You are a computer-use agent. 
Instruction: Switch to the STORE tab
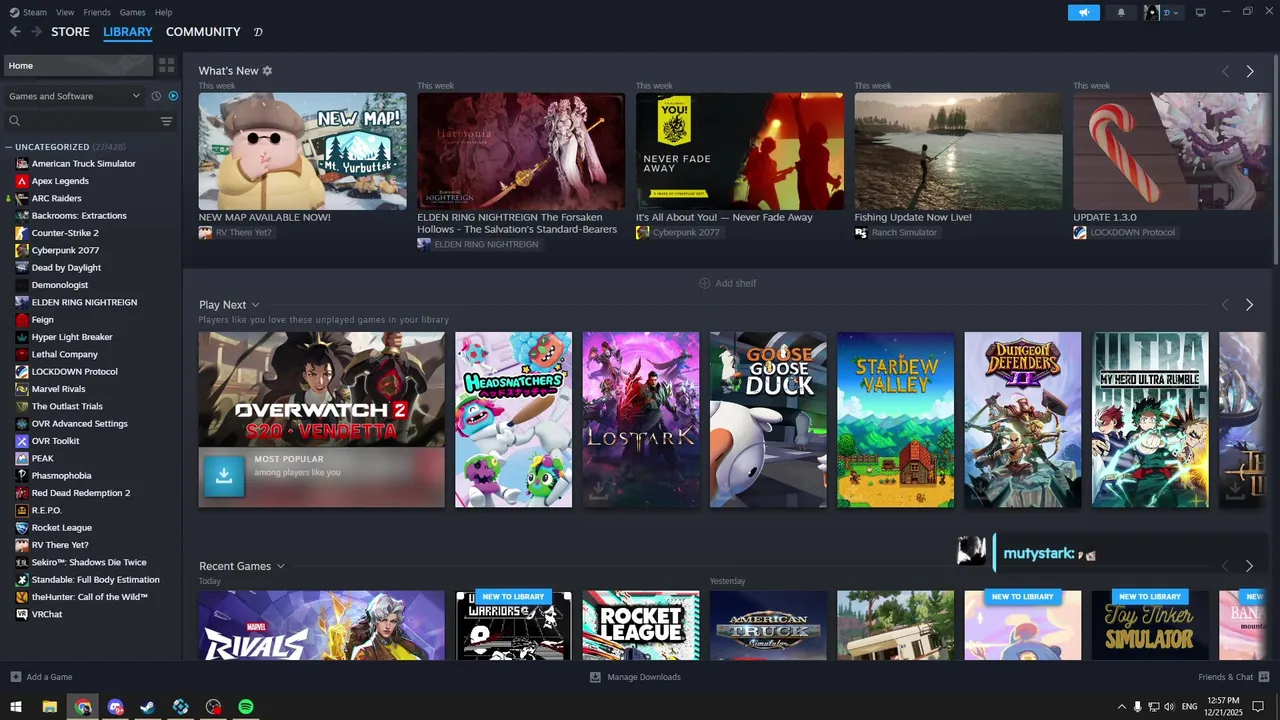coord(70,32)
